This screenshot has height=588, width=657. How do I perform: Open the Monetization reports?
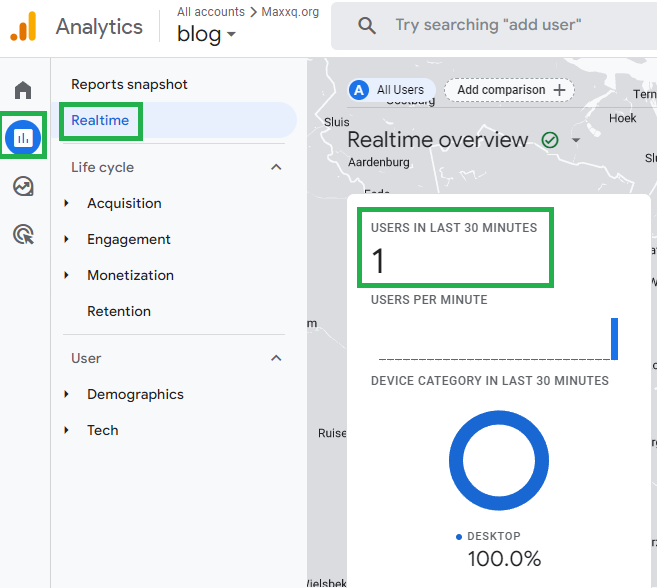130,275
